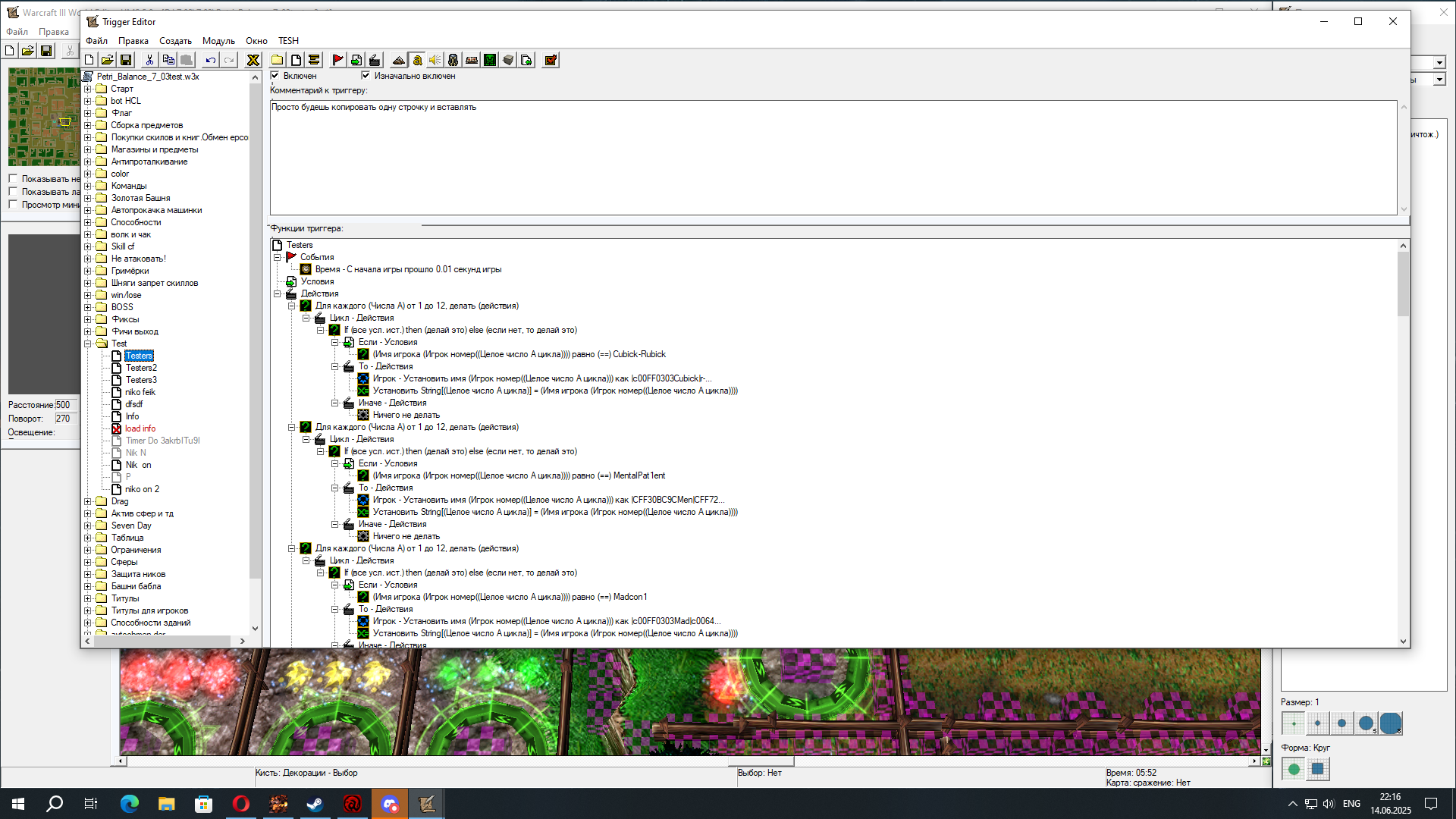Check 'Просмотр мини...' box in World Editor

(x=13, y=205)
